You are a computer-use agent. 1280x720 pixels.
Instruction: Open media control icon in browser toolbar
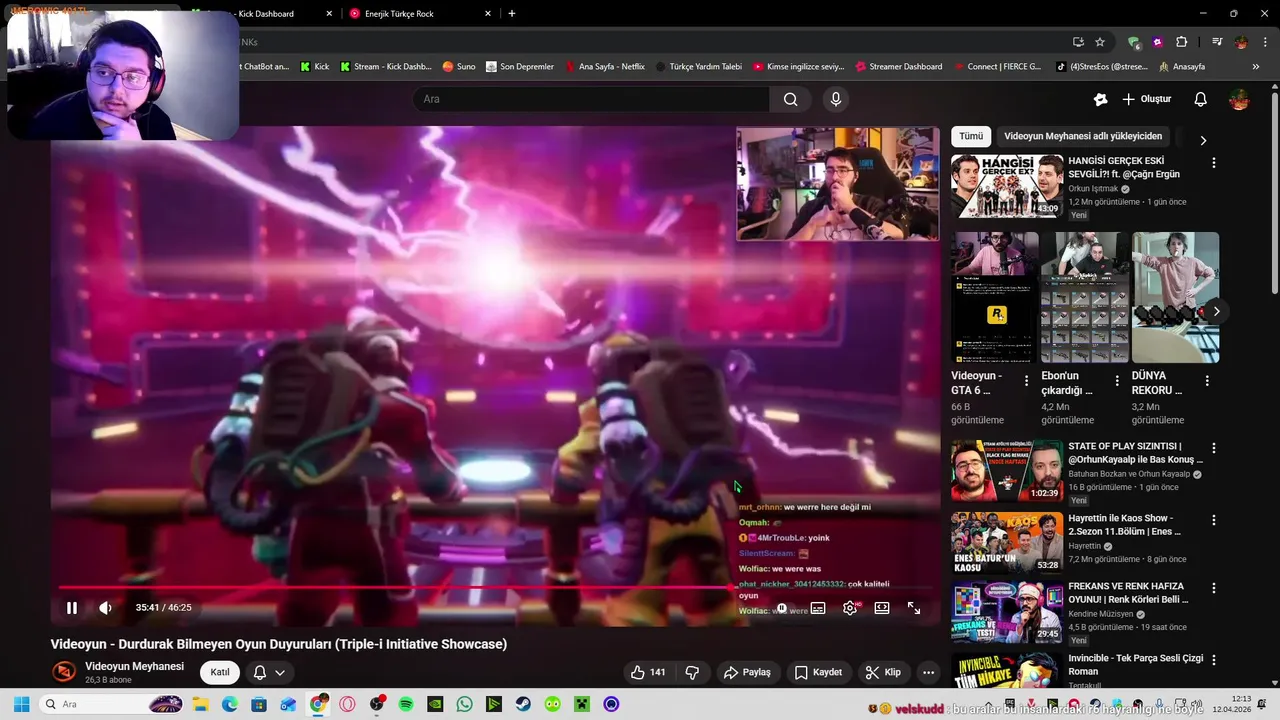tap(1217, 42)
